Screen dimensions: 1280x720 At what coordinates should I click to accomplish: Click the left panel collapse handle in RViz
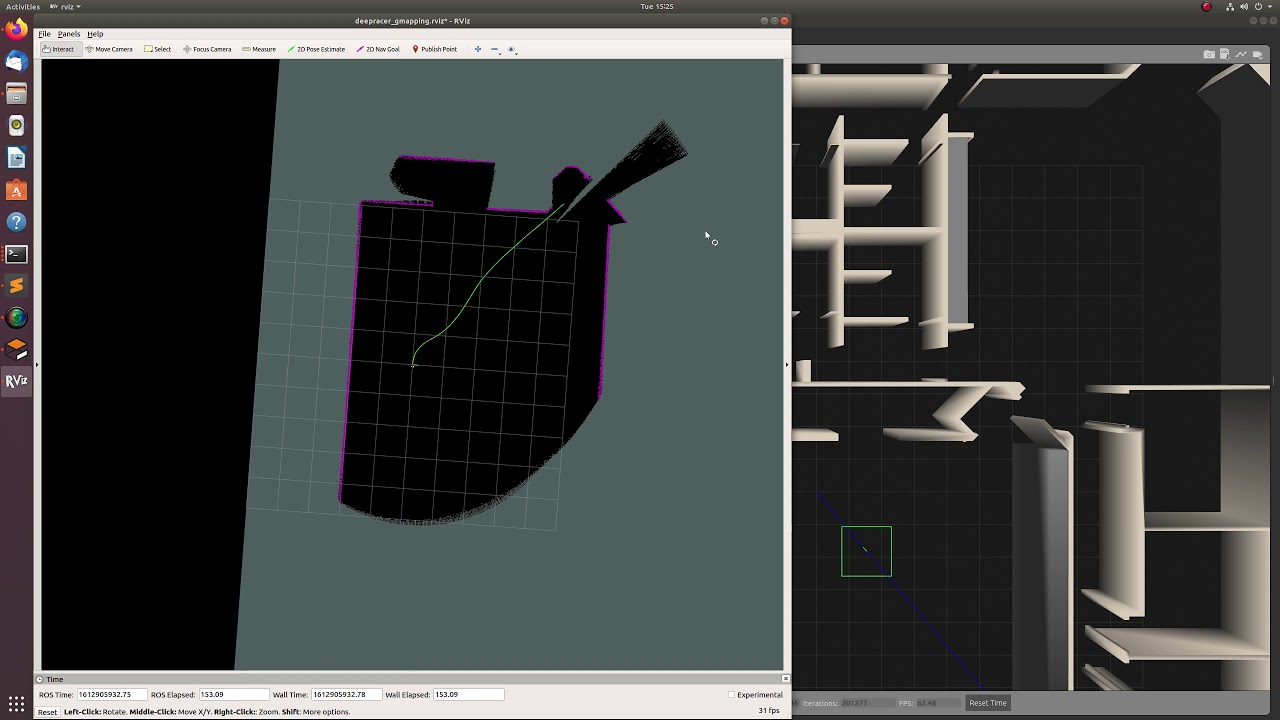tap(37, 364)
